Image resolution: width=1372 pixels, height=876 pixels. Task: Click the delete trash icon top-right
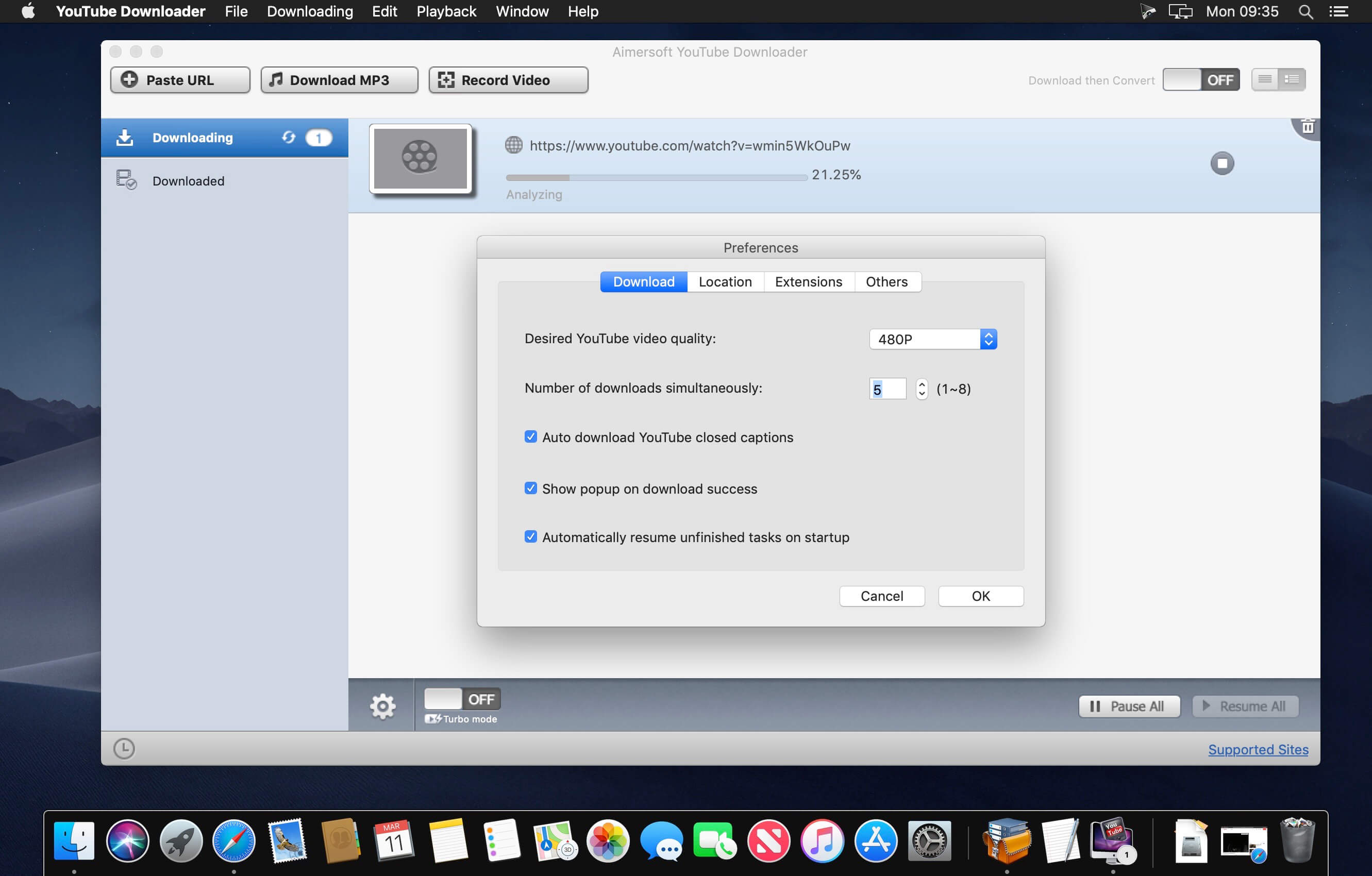pos(1308,128)
